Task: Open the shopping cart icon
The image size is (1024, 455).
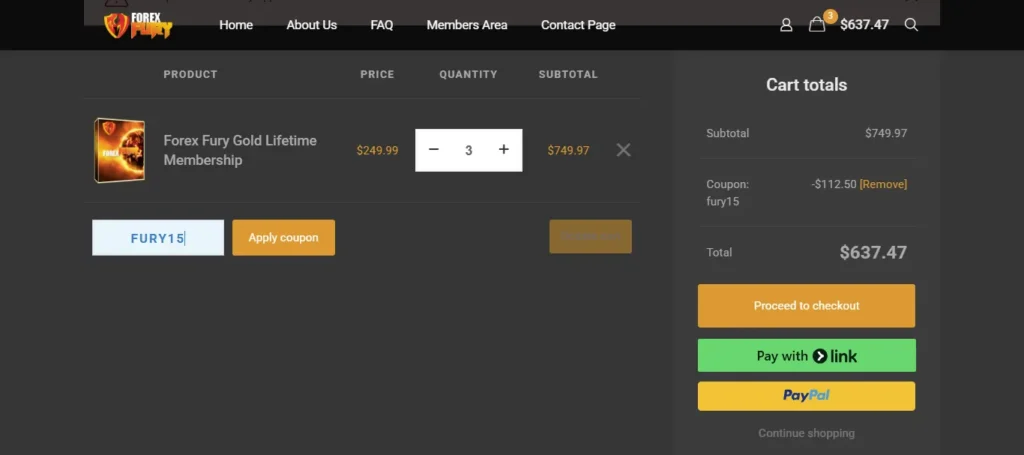Action: click(x=817, y=25)
